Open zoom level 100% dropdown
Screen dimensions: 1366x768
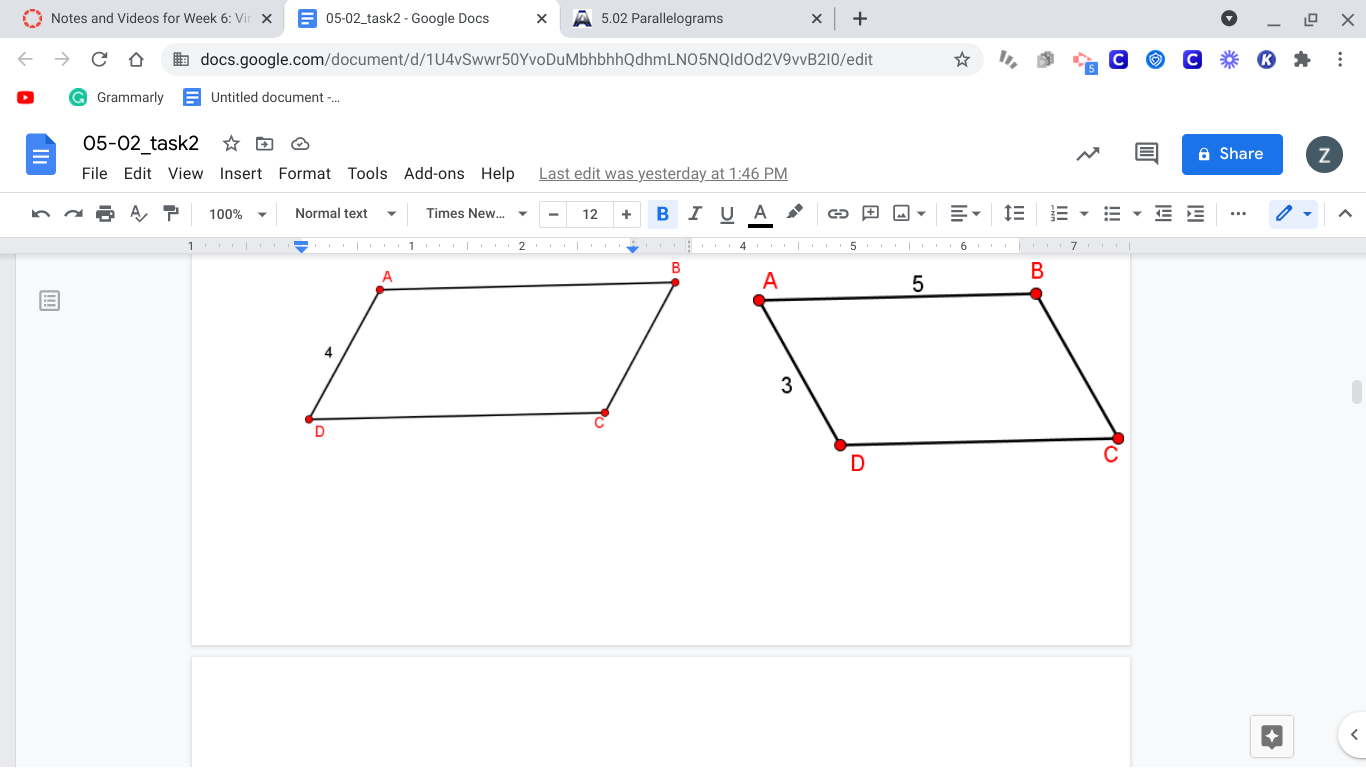(237, 214)
